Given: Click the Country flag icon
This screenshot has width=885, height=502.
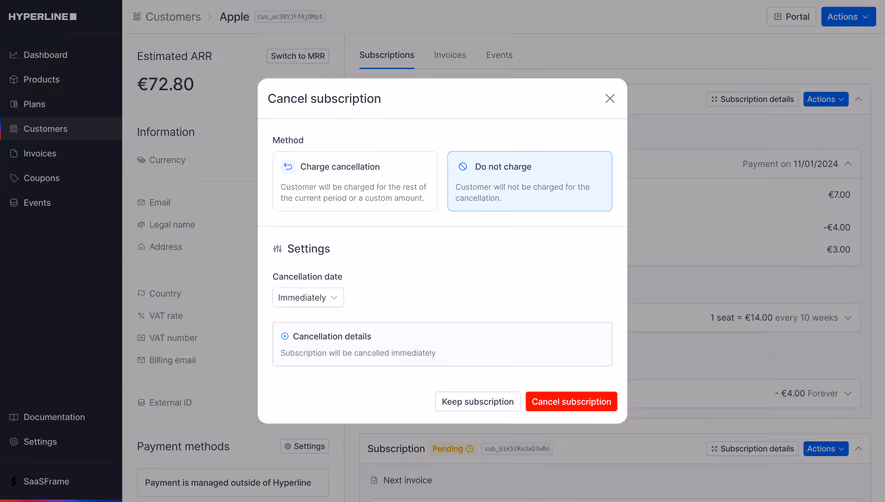Looking at the screenshot, I should click(x=141, y=294).
